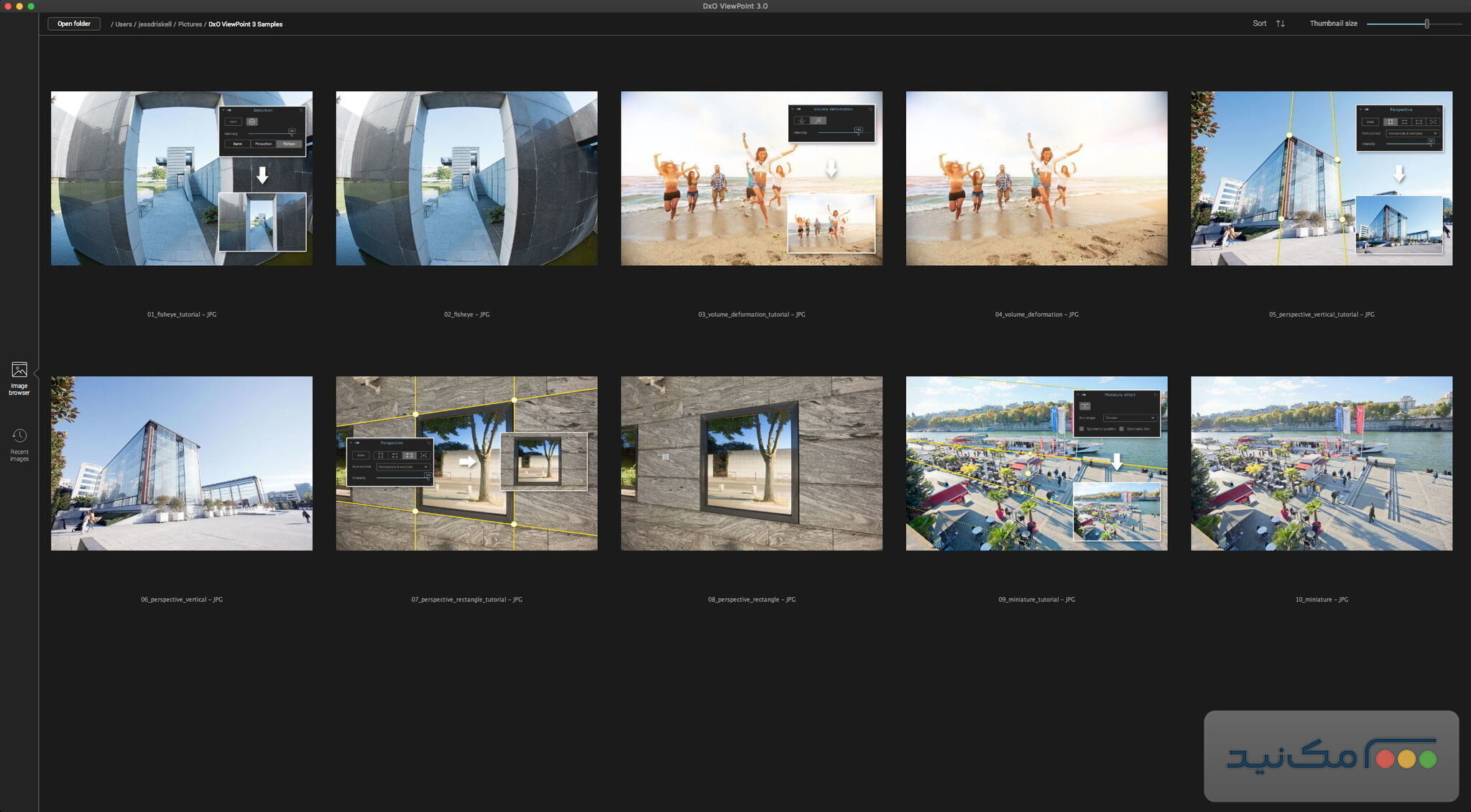Select the 06_perspective_vertical building image

(x=181, y=463)
